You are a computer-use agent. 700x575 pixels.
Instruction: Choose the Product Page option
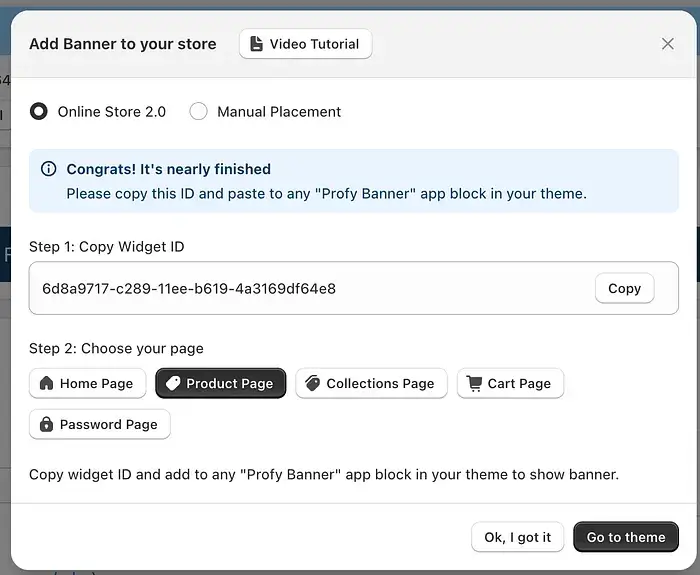pos(221,383)
